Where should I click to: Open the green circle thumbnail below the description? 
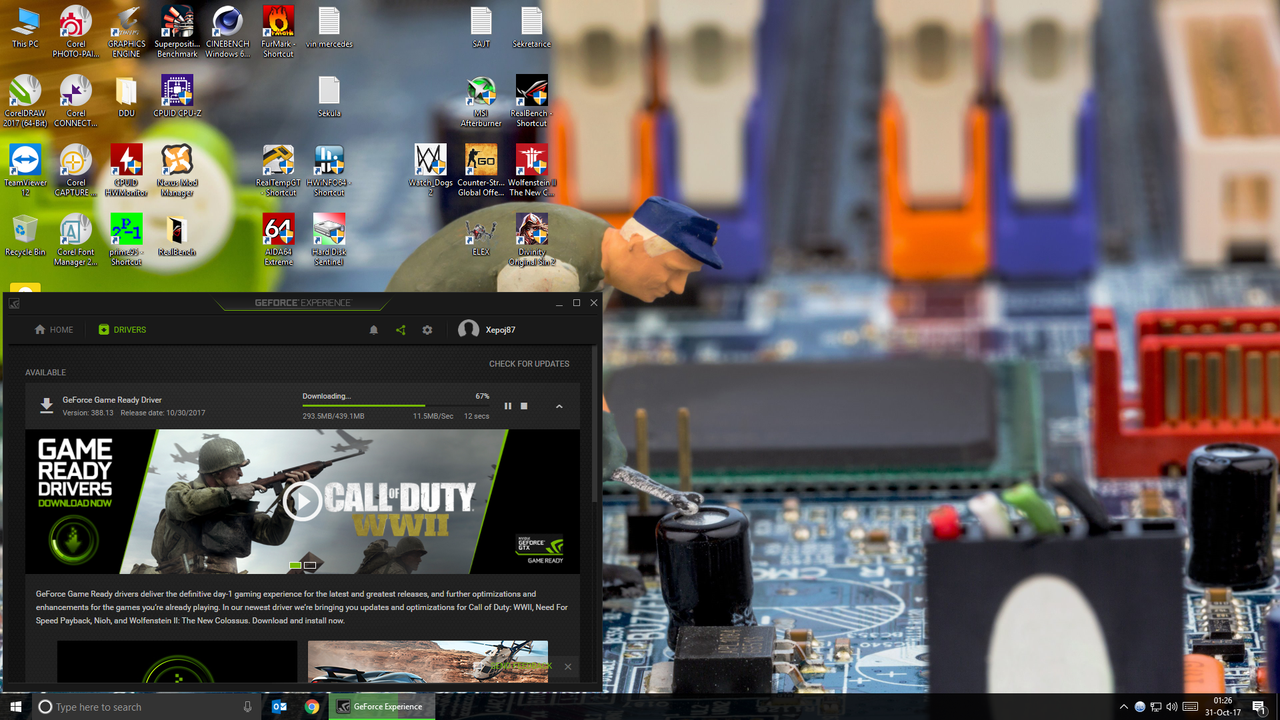pyautogui.click(x=177, y=662)
